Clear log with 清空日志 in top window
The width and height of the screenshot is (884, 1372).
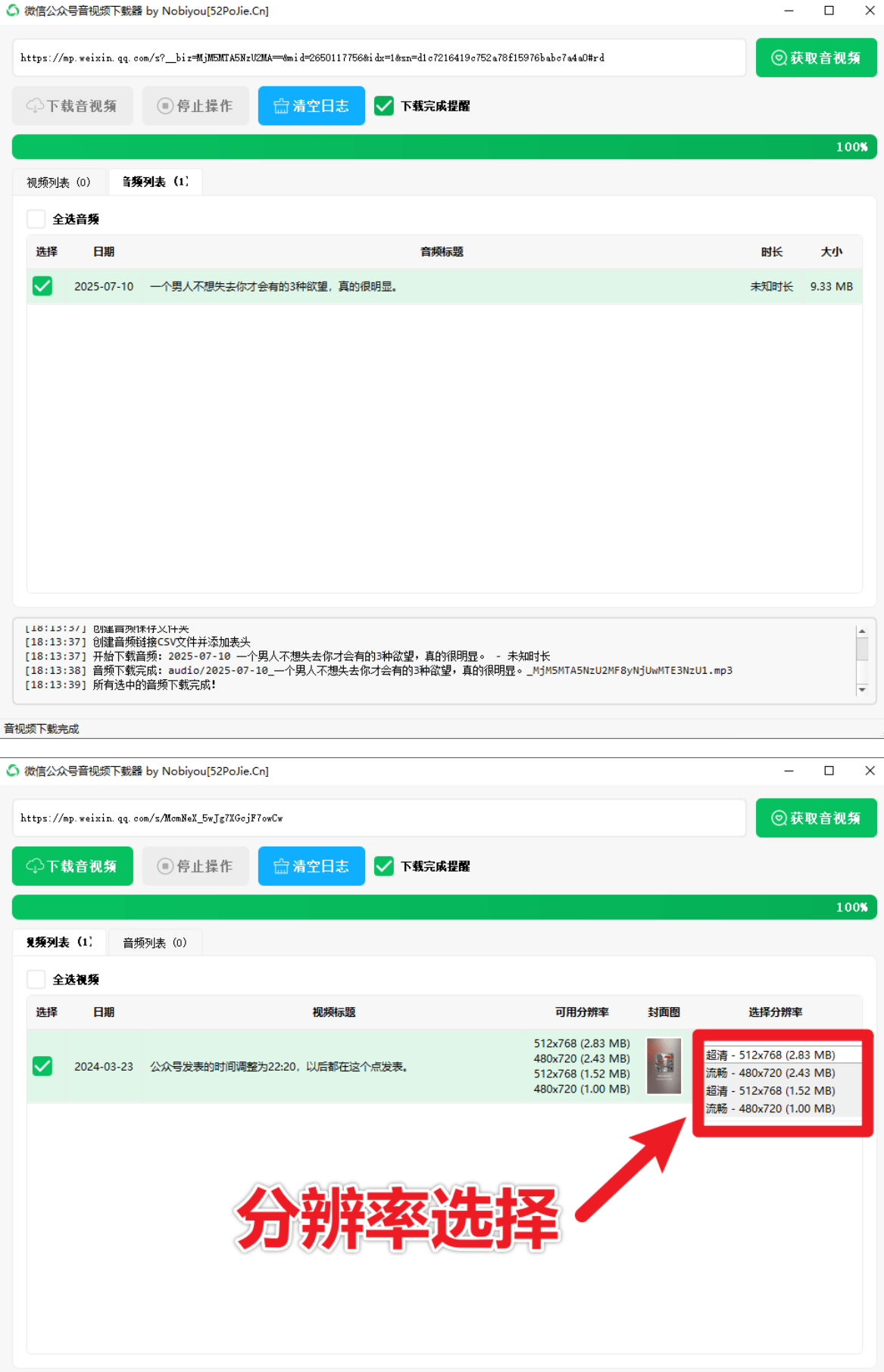[311, 105]
